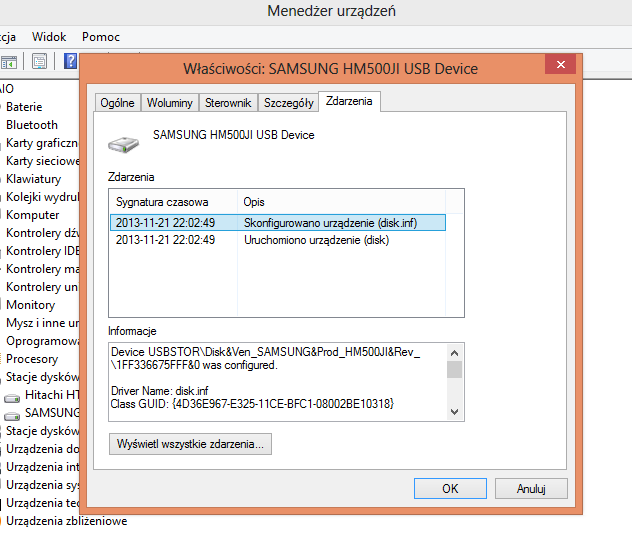Select Stacje dysków entry below SAMSUNG

pos(42,431)
